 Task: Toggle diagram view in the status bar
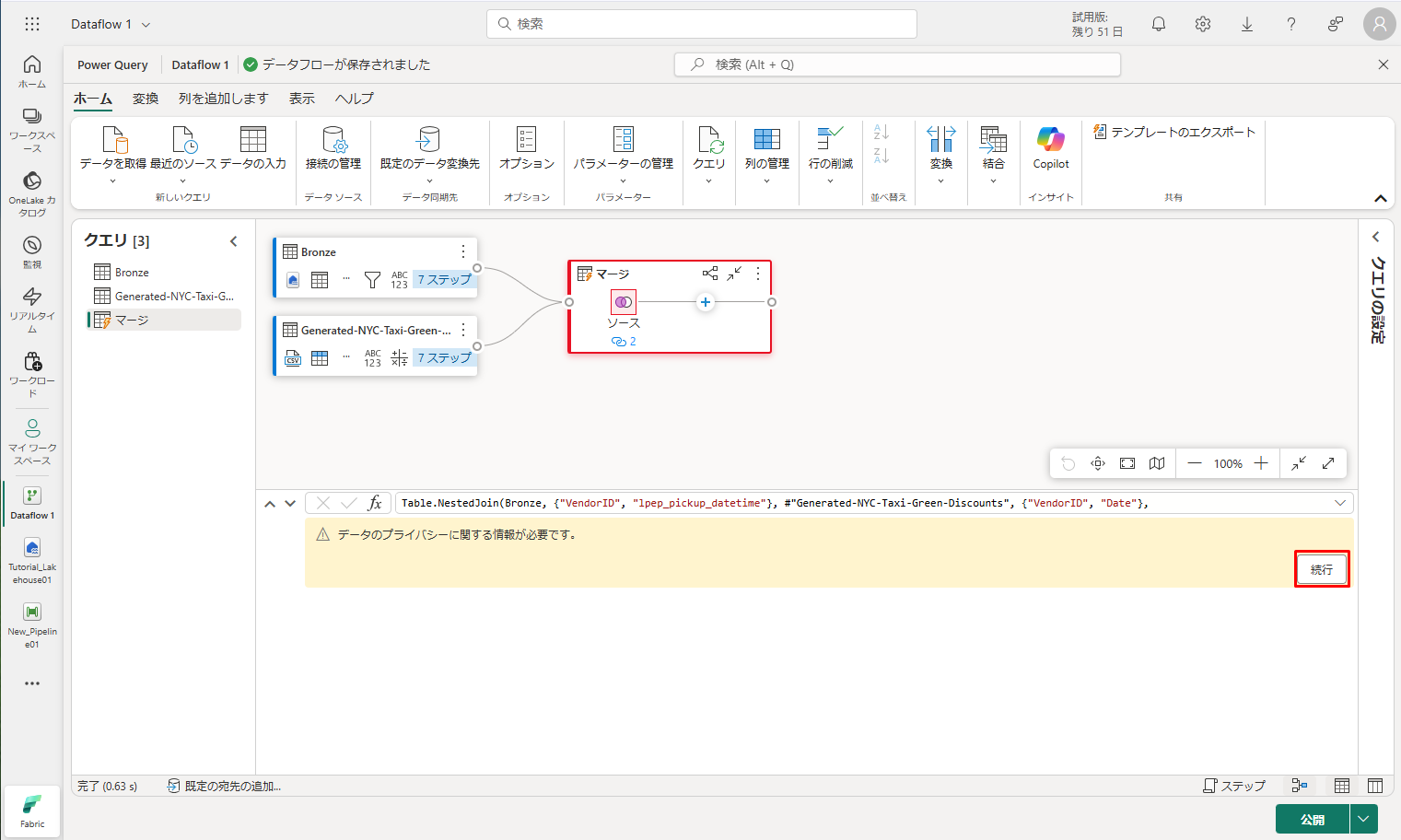pyautogui.click(x=1300, y=786)
